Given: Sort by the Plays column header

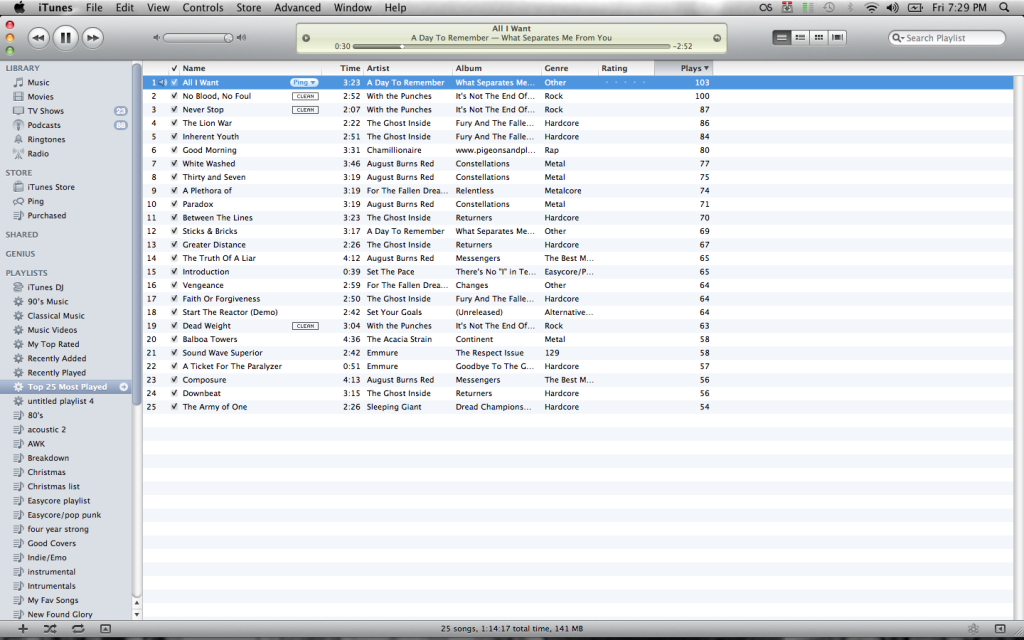Looking at the screenshot, I should [x=683, y=68].
